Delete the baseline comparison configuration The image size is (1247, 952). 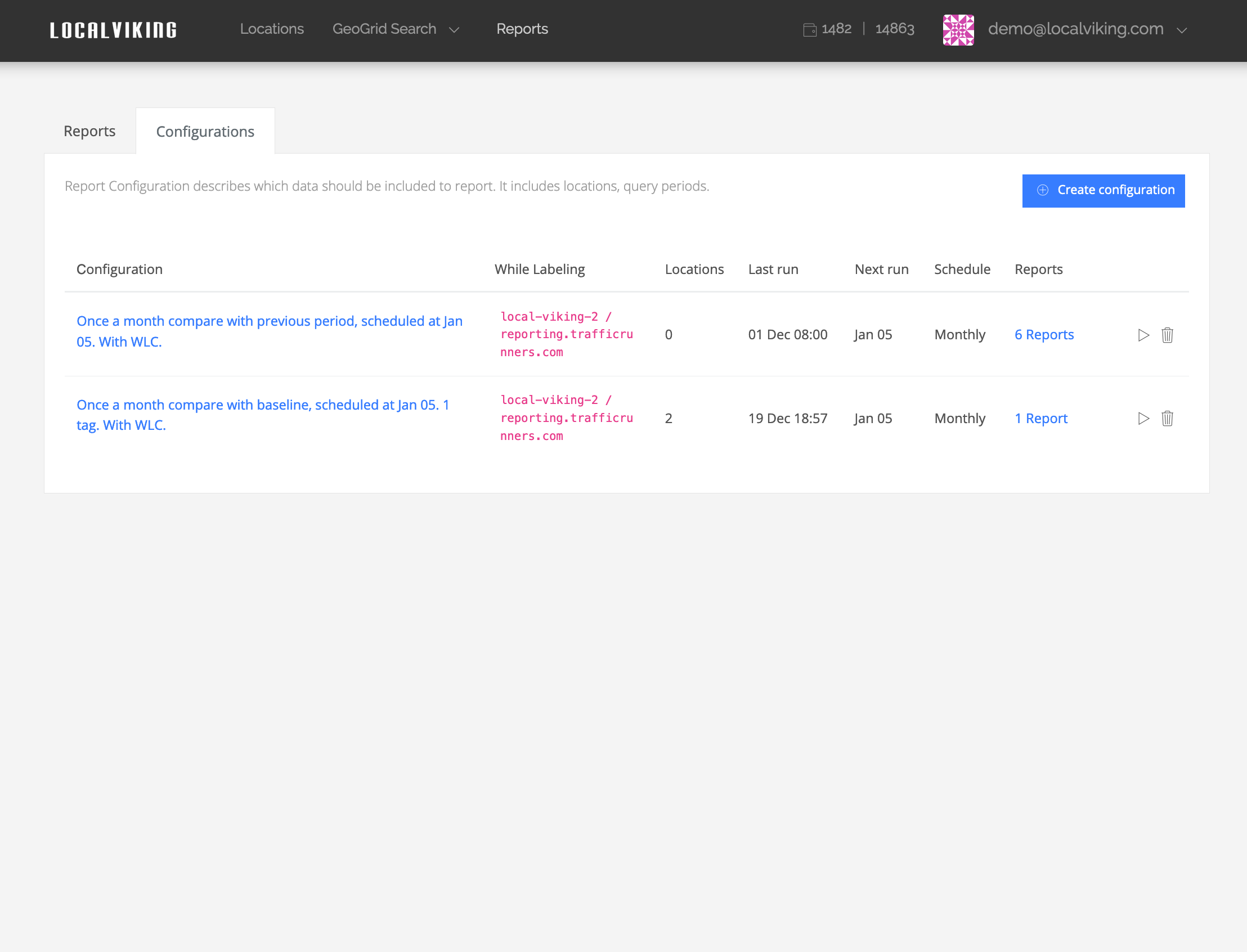(x=1167, y=419)
